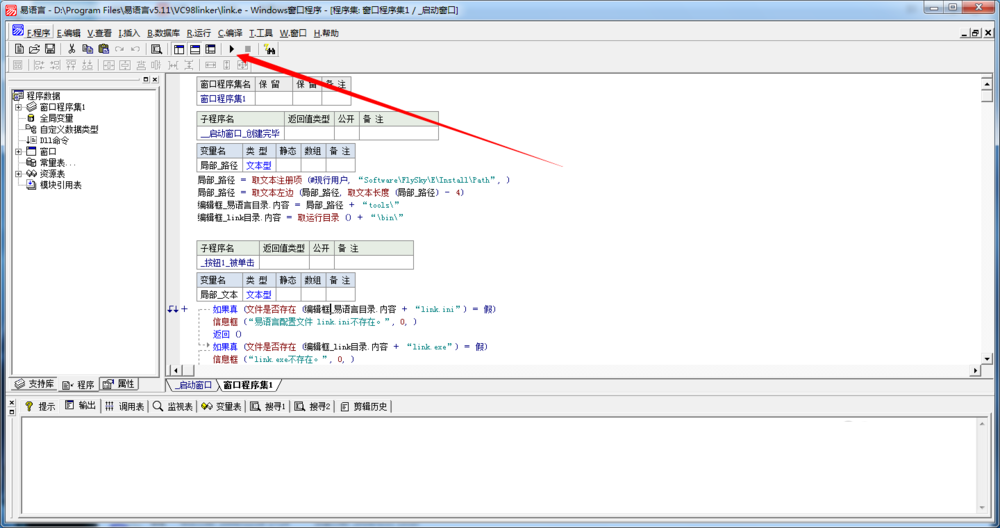The height and width of the screenshot is (528, 1000).
Task: Click the Undo arrow icon
Action: 135,49
